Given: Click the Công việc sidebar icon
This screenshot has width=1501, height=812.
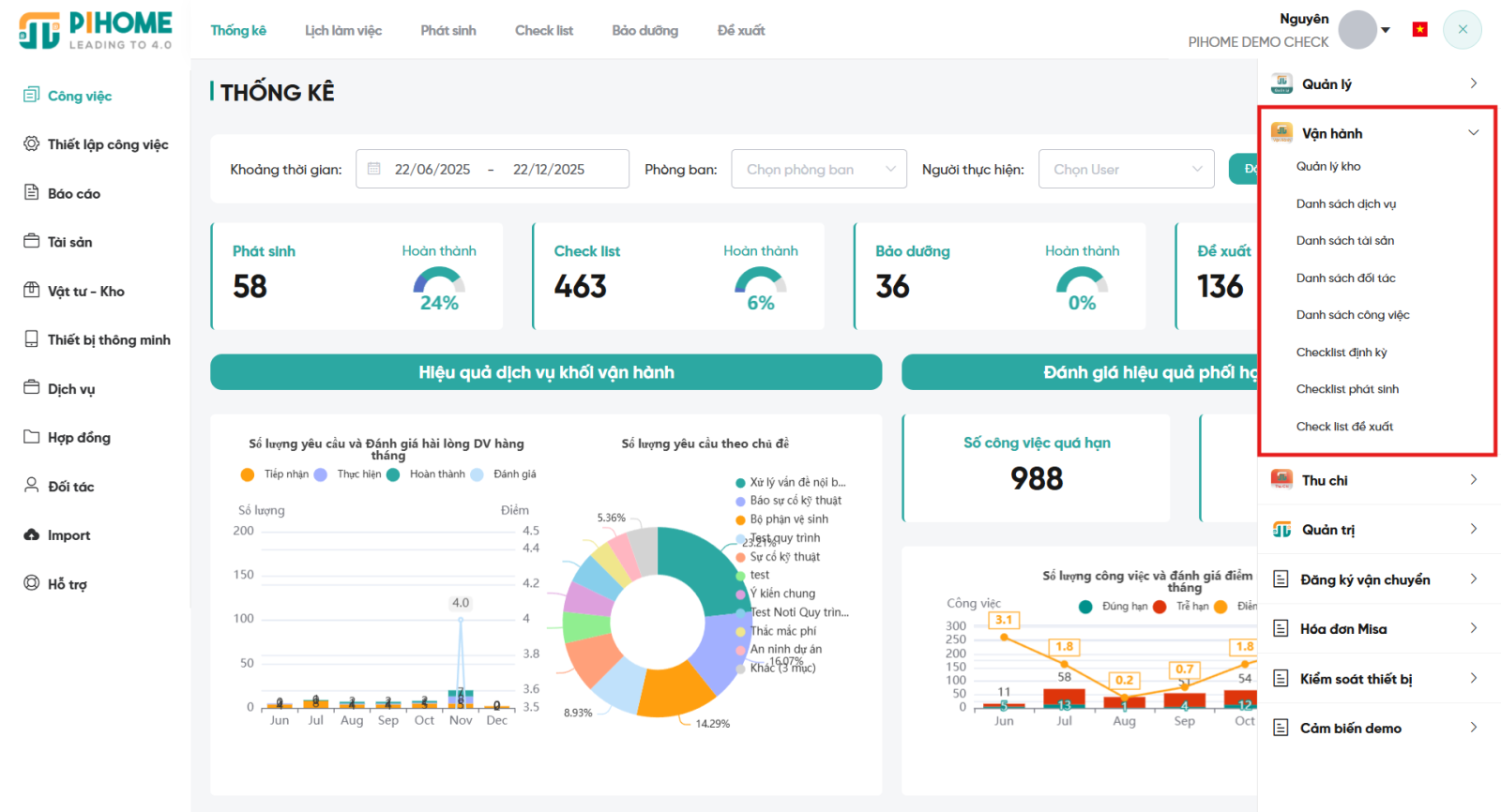Looking at the screenshot, I should pyautogui.click(x=31, y=95).
